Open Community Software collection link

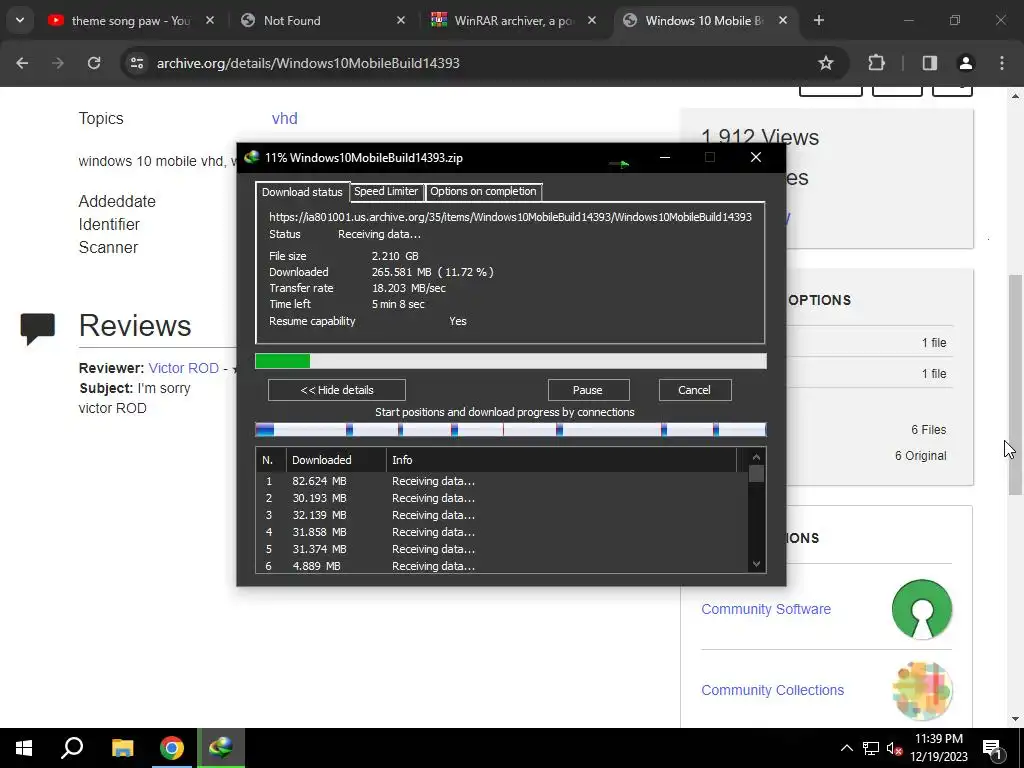click(x=766, y=609)
